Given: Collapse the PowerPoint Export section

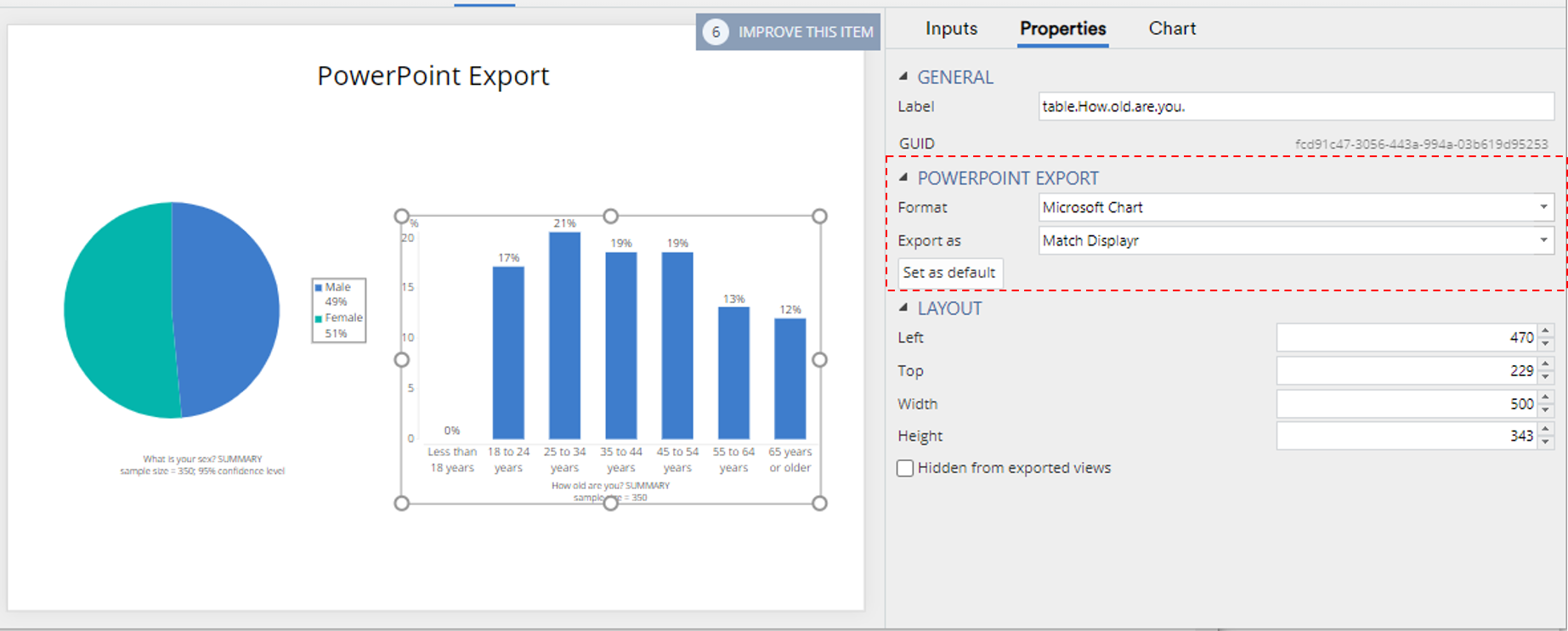Looking at the screenshot, I should coord(903,177).
